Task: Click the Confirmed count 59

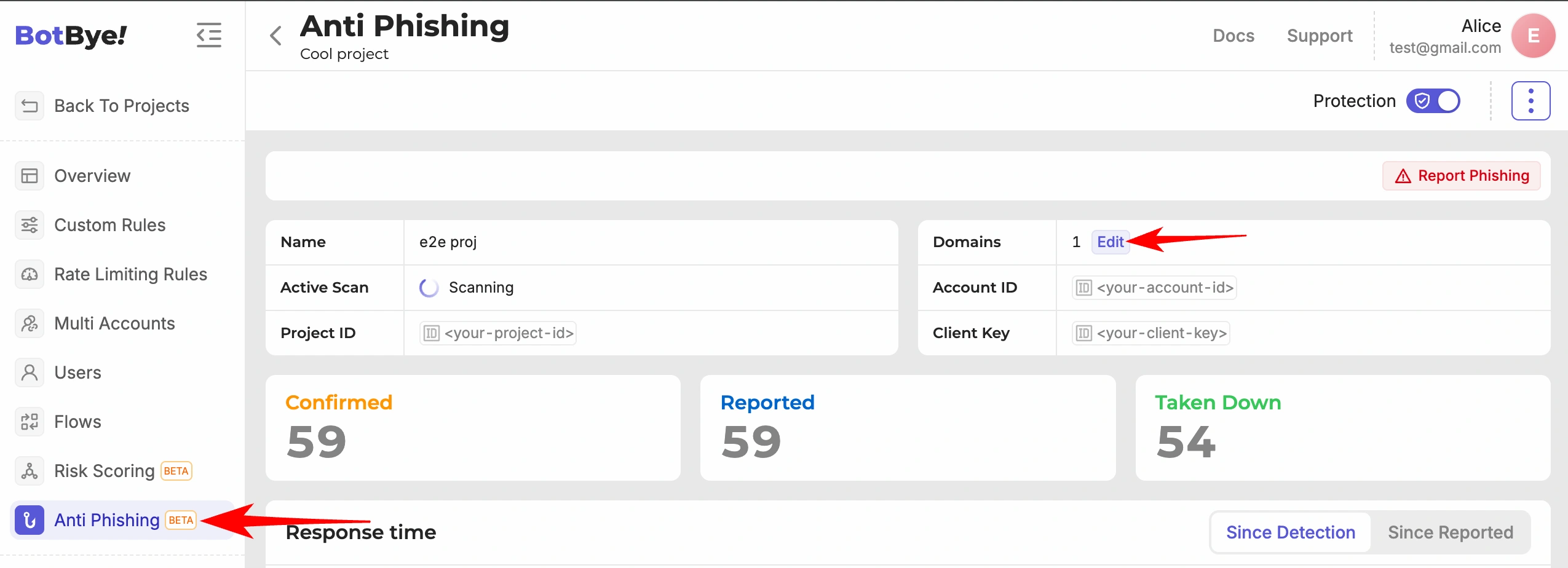Action: (x=317, y=442)
